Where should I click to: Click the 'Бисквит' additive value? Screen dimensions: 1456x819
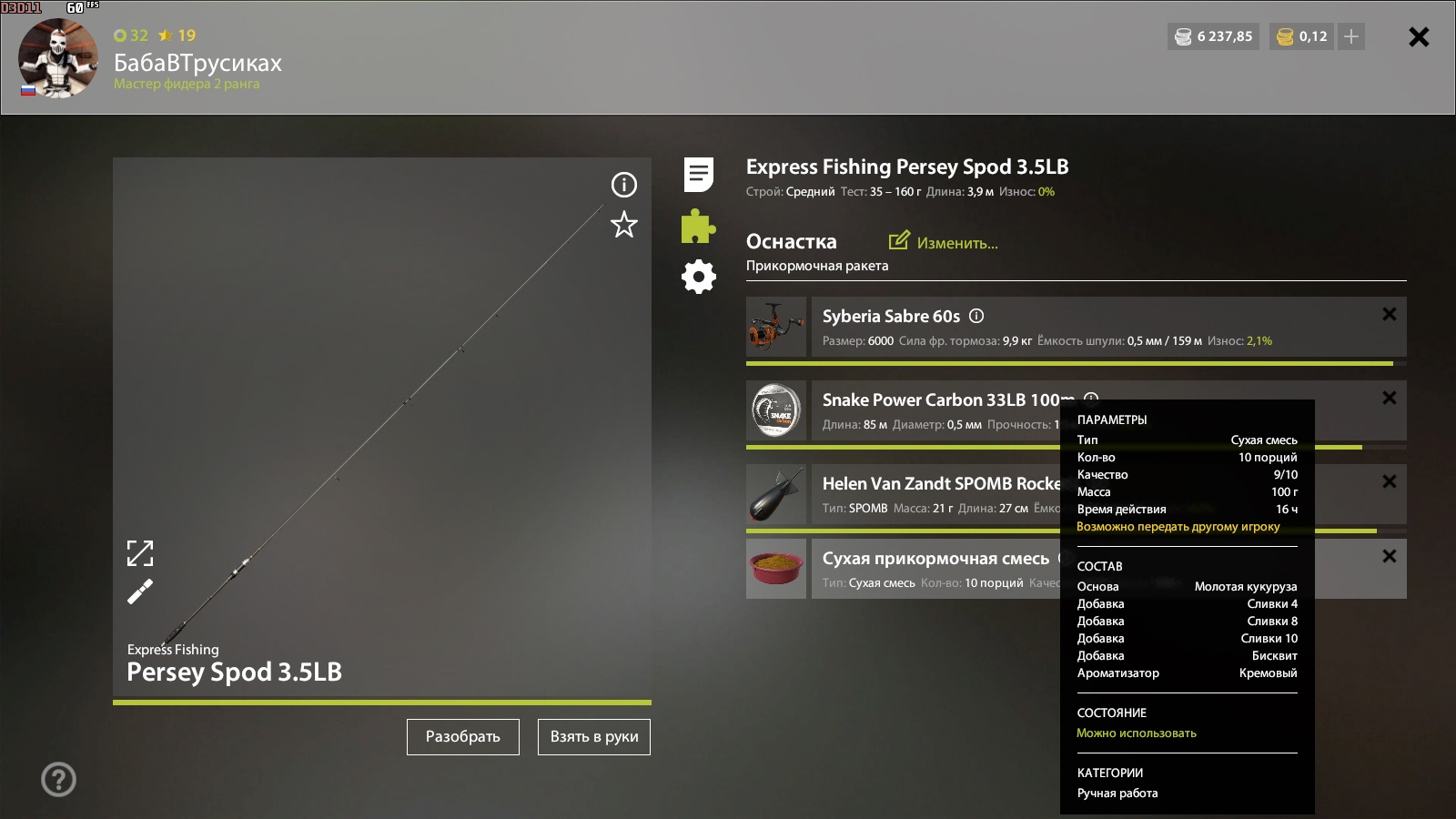point(1274,655)
